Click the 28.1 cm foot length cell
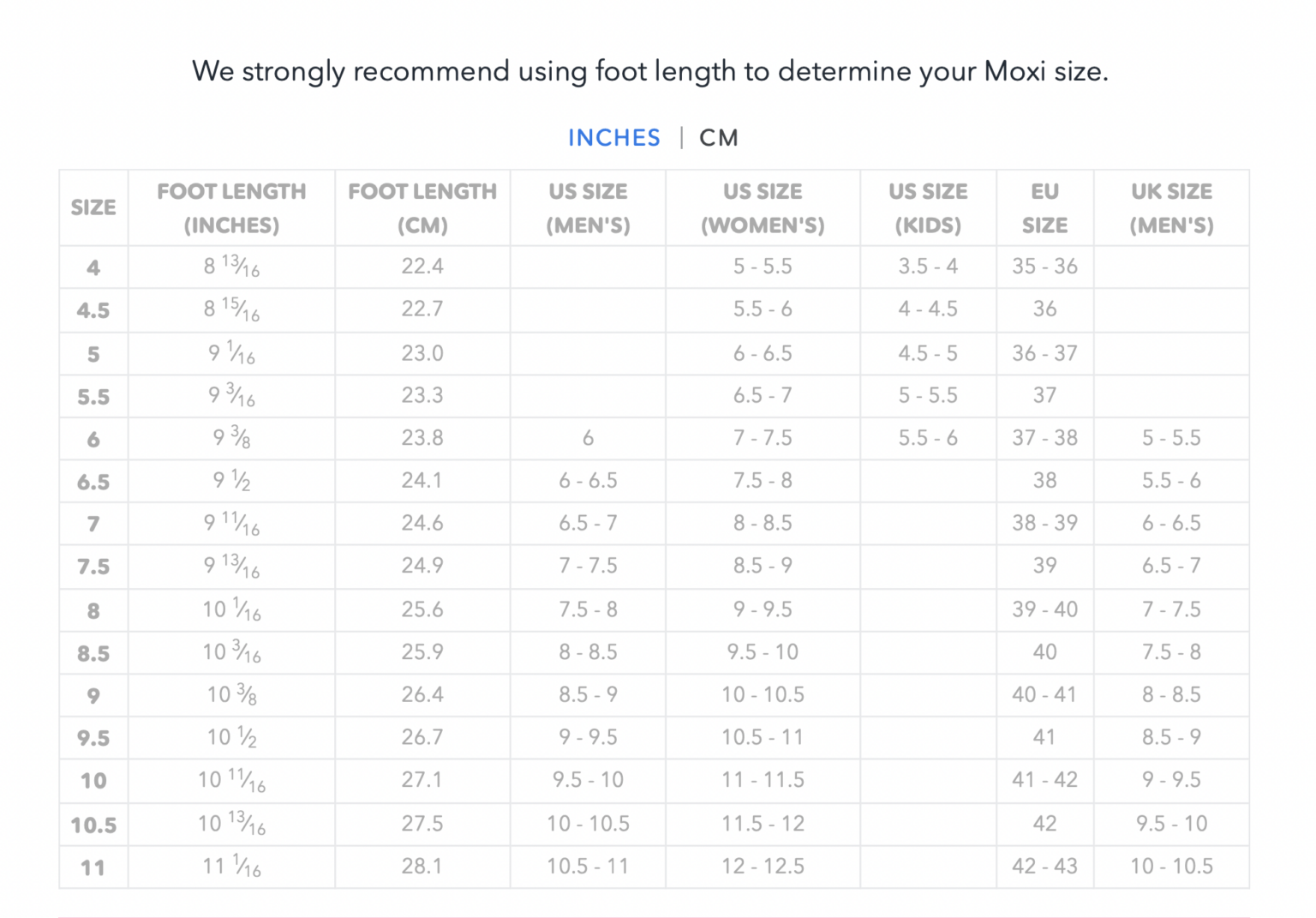This screenshot has width=1316, height=918. (x=422, y=867)
